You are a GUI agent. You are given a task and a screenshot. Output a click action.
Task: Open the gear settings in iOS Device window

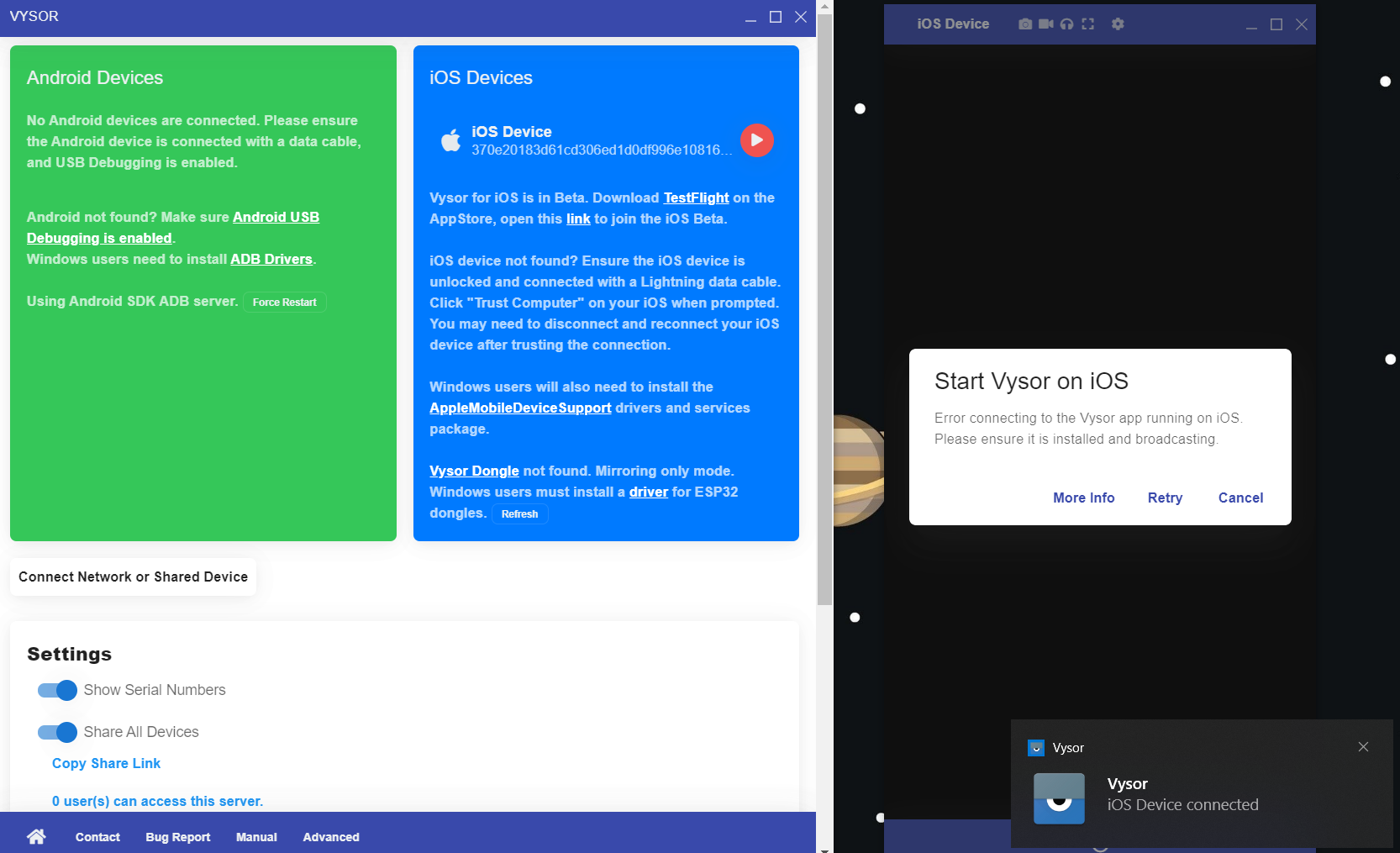tap(1118, 24)
